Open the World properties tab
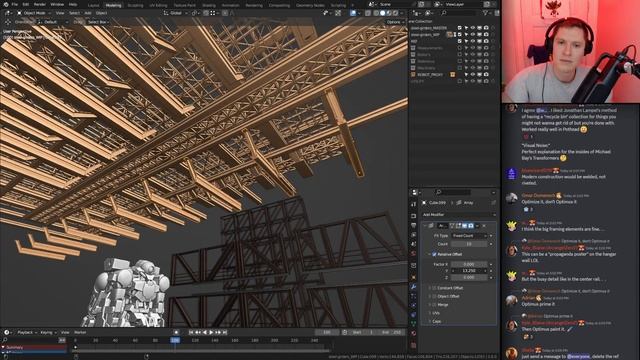This screenshot has width=640, height=360. 413,253
